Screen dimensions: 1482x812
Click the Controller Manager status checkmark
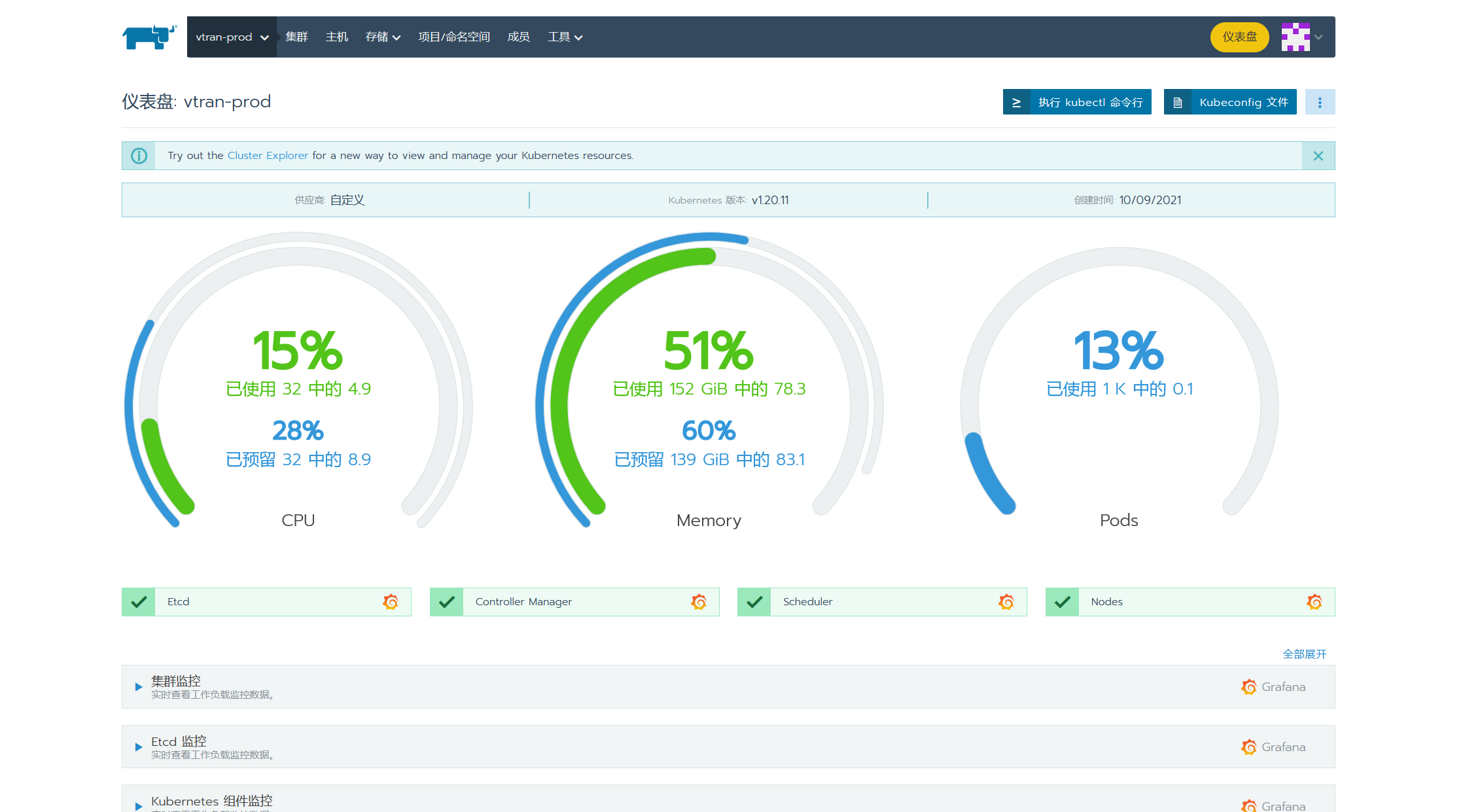447,602
